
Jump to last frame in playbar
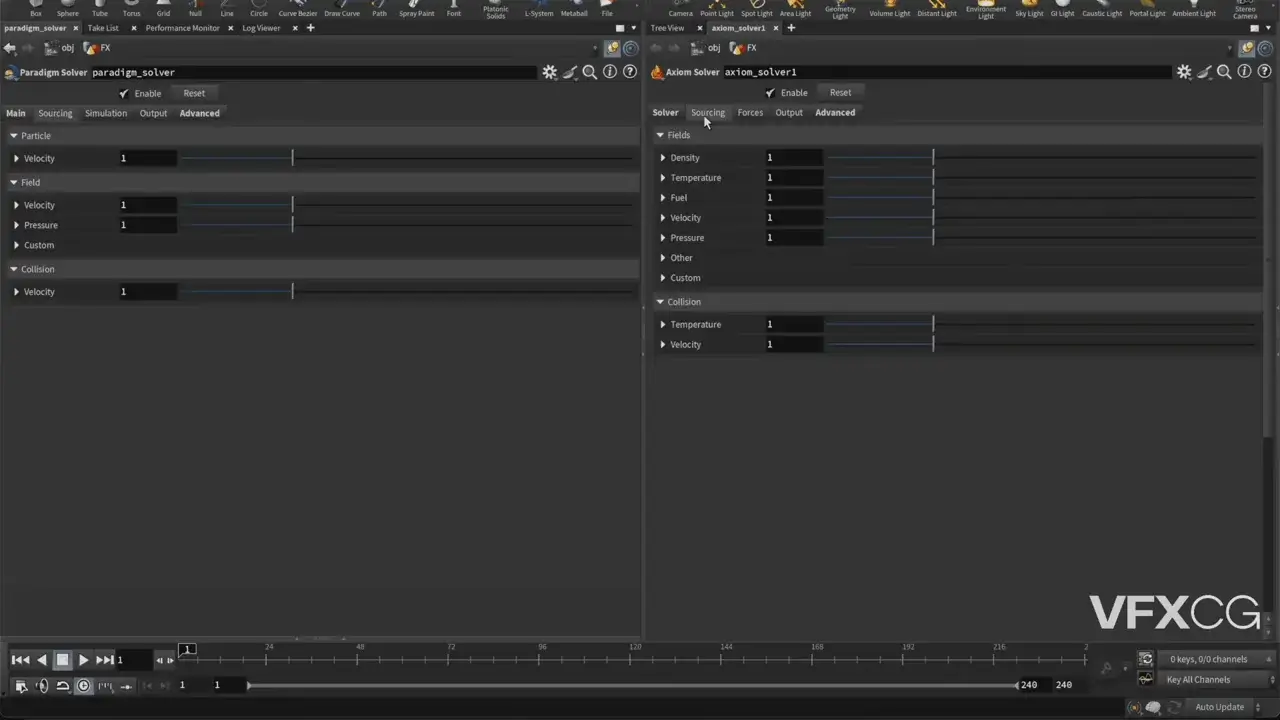104,660
